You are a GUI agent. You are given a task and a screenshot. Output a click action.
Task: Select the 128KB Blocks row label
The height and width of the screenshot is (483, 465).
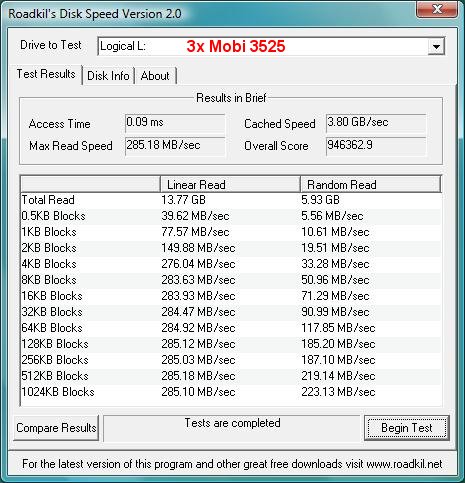point(55,344)
